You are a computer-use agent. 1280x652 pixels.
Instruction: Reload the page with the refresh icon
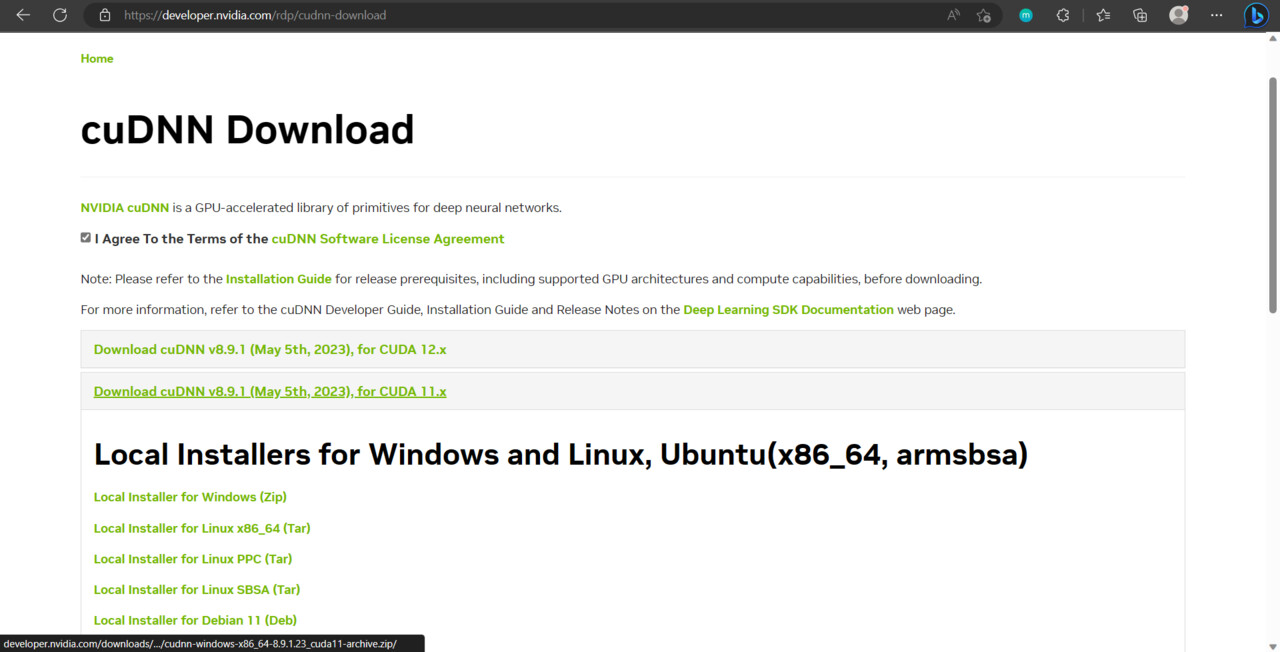pyautogui.click(x=60, y=15)
